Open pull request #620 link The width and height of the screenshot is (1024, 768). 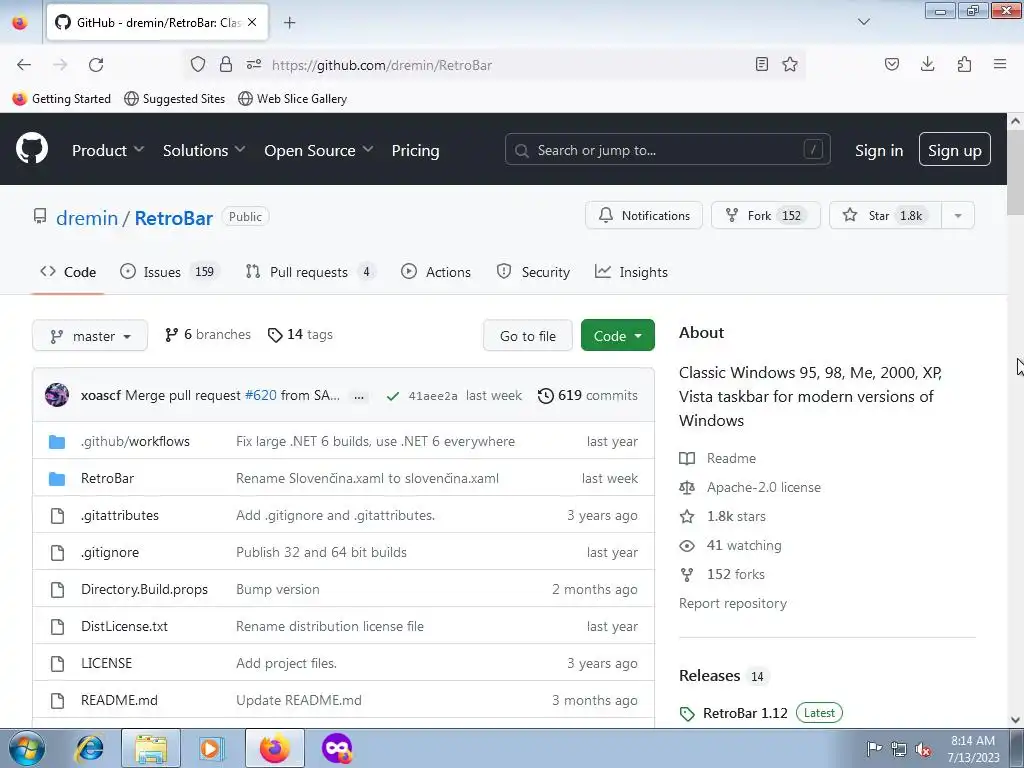tap(261, 395)
